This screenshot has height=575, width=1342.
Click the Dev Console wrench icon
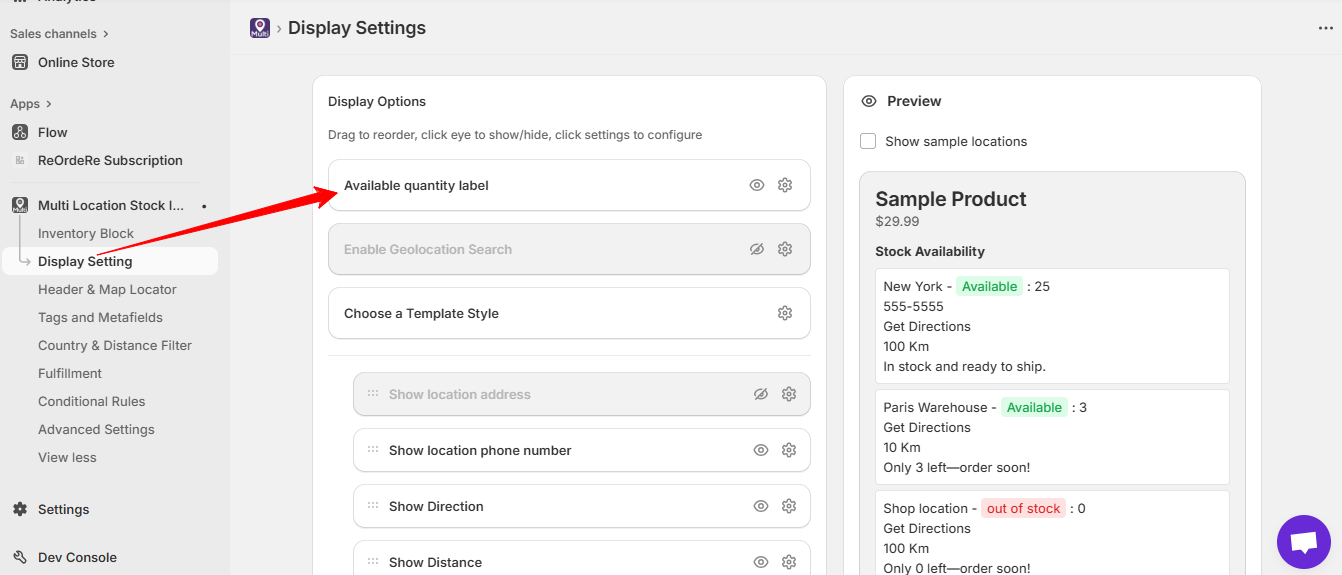pos(20,557)
